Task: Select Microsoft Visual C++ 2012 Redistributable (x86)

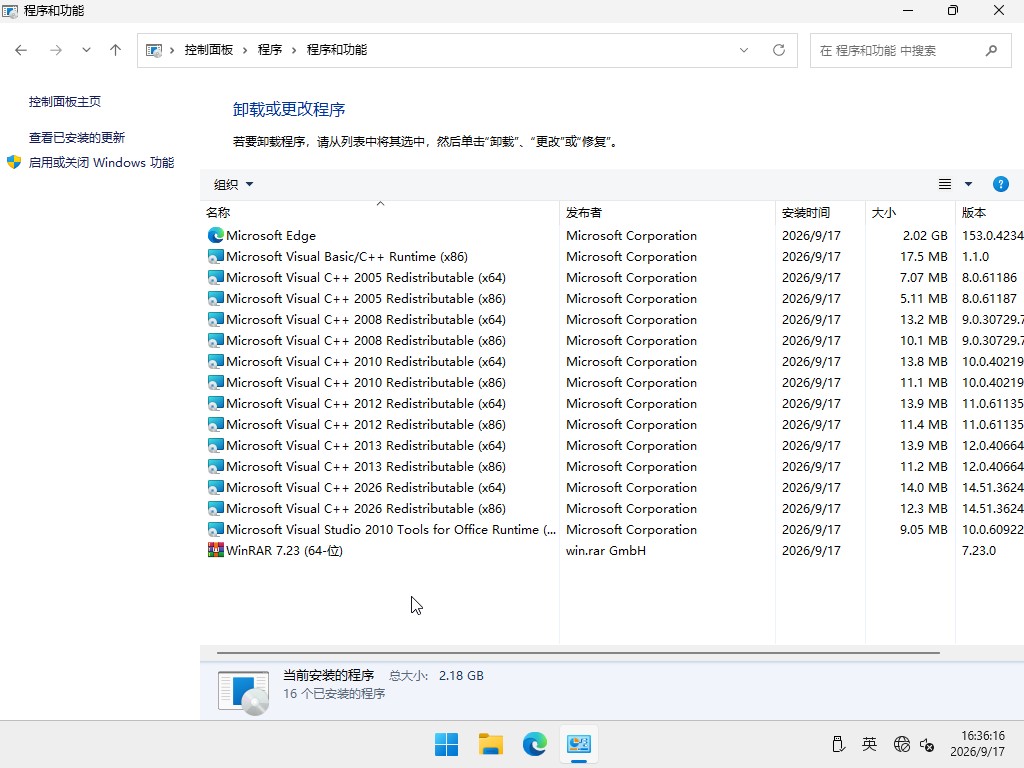Action: pyautogui.click(x=366, y=424)
